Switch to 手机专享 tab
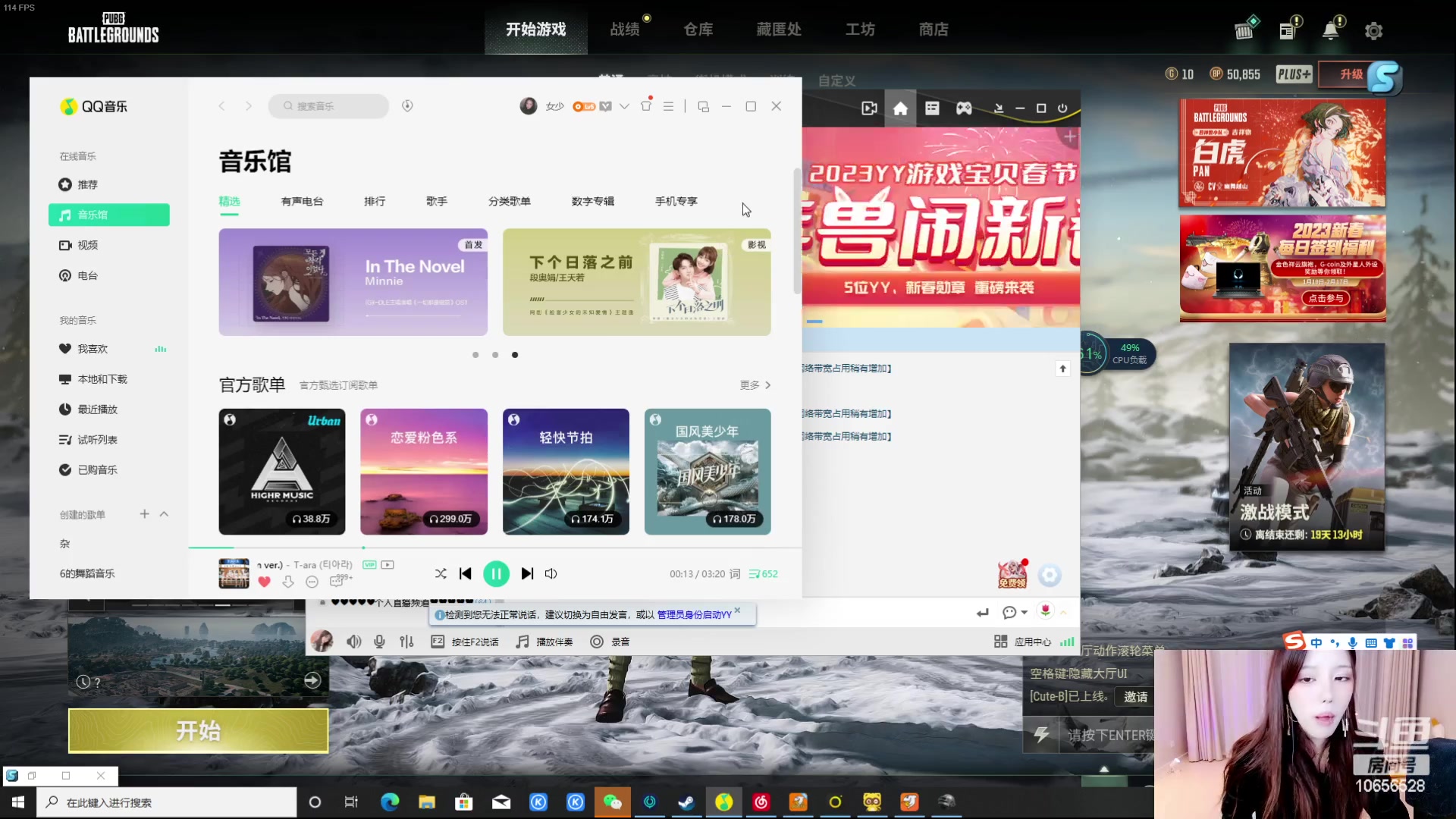Viewport: 1456px width, 819px height. point(676,201)
